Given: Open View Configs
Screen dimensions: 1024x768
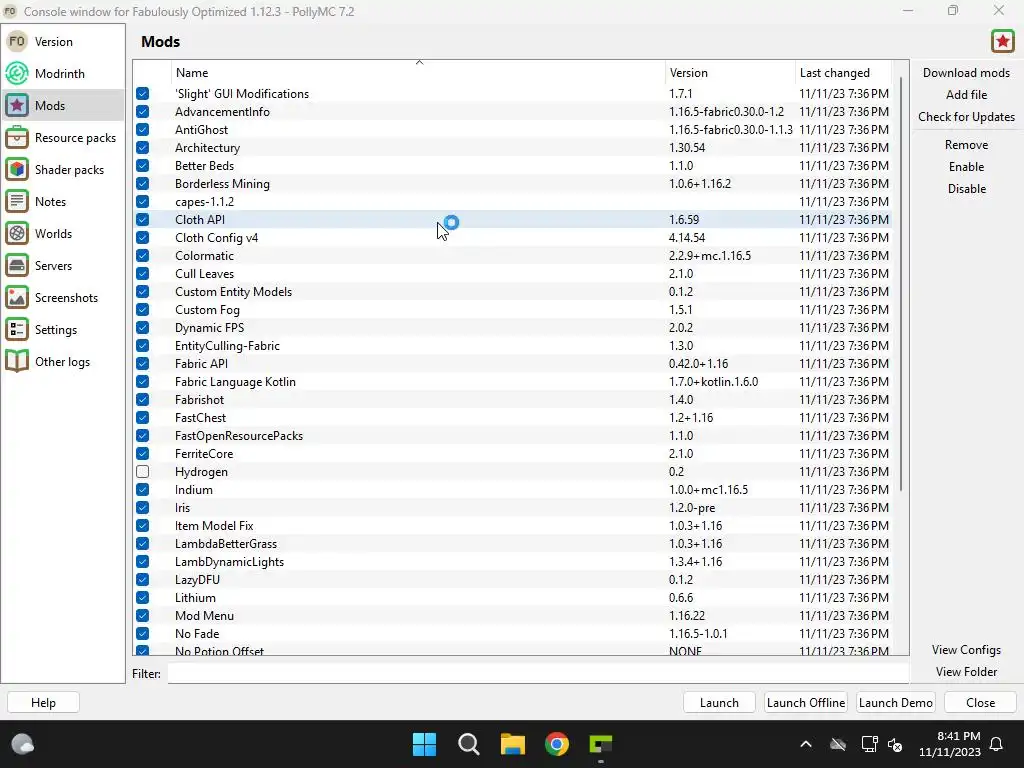Looking at the screenshot, I should tap(966, 650).
